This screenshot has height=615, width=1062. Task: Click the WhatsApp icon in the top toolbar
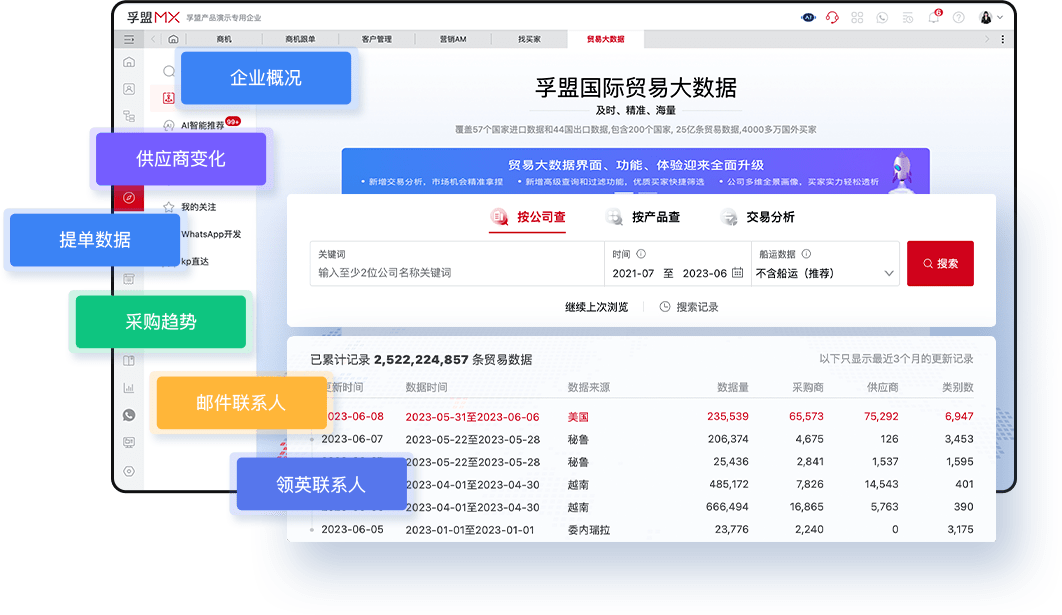[882, 17]
